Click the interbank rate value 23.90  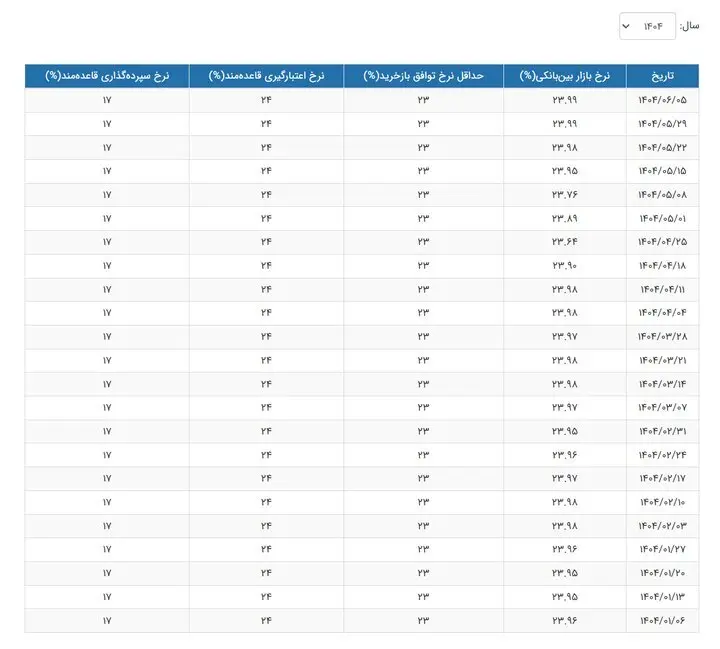click(565, 265)
